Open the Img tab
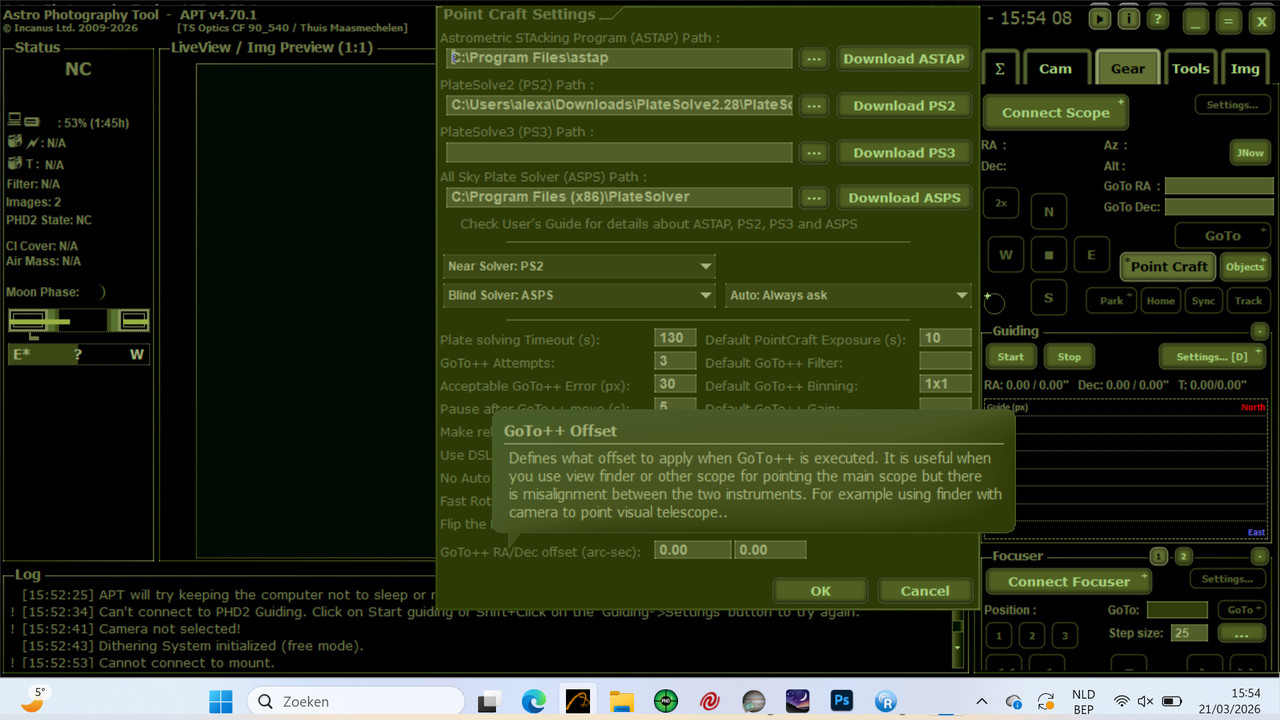The height and width of the screenshot is (720, 1280). pyautogui.click(x=1245, y=68)
